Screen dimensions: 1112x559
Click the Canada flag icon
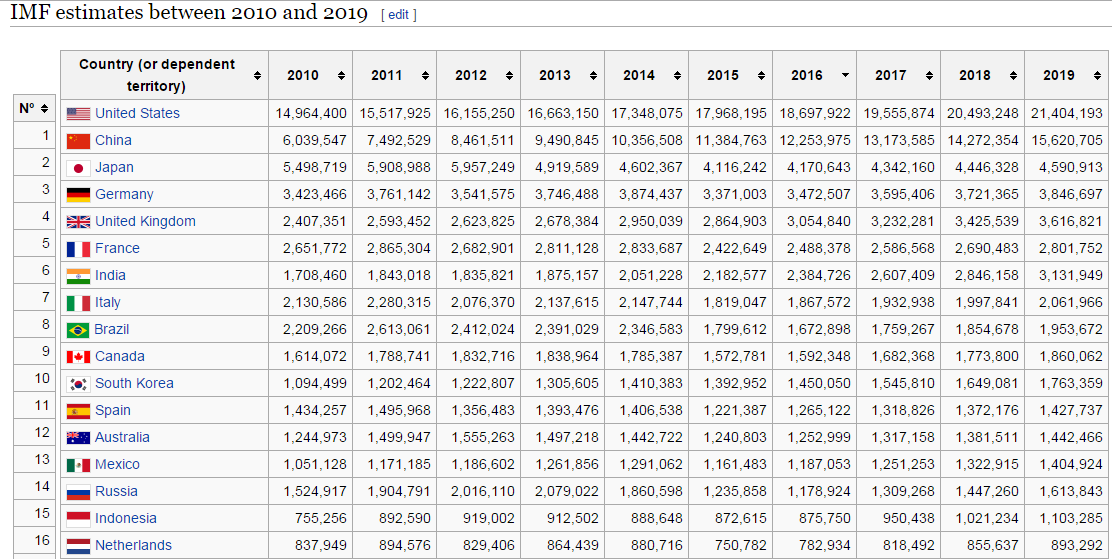78,356
